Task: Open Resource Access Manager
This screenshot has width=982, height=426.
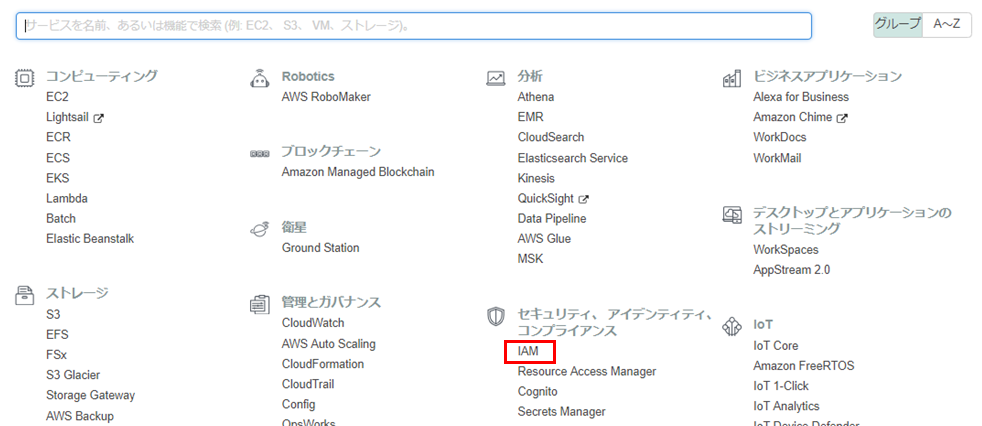Action: 587,371
